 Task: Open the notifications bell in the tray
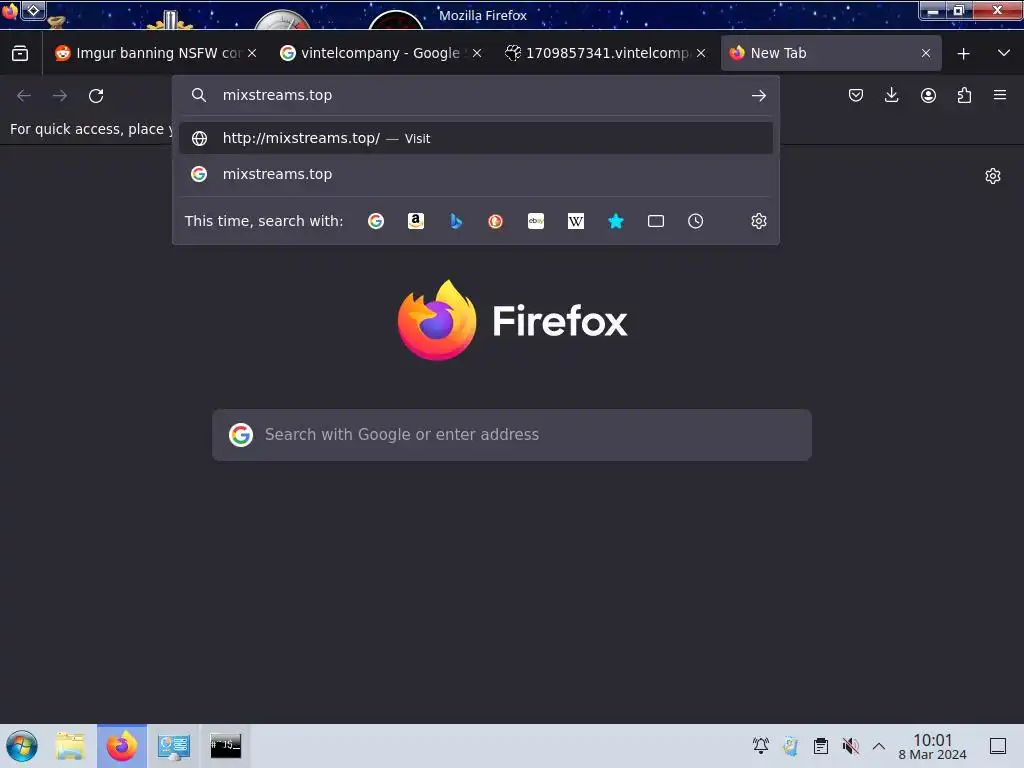[761, 745]
